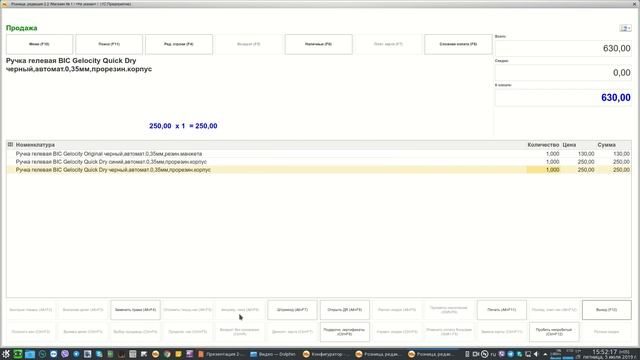Click the К оплате field 630,00

coord(563,98)
